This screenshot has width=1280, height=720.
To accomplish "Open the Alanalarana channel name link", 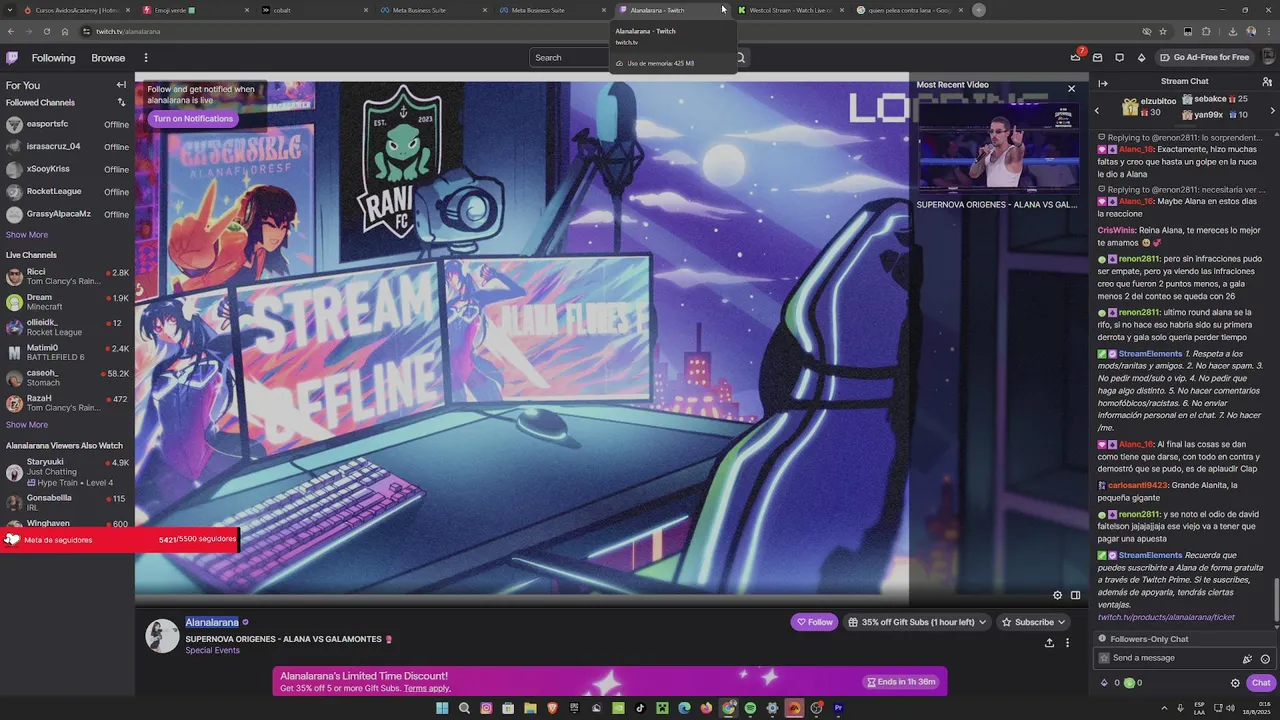I will [212, 622].
